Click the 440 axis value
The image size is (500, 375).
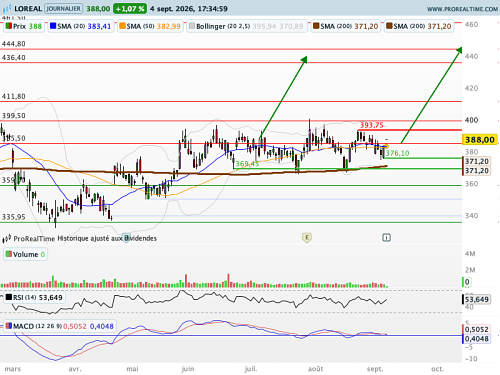[x=471, y=56]
